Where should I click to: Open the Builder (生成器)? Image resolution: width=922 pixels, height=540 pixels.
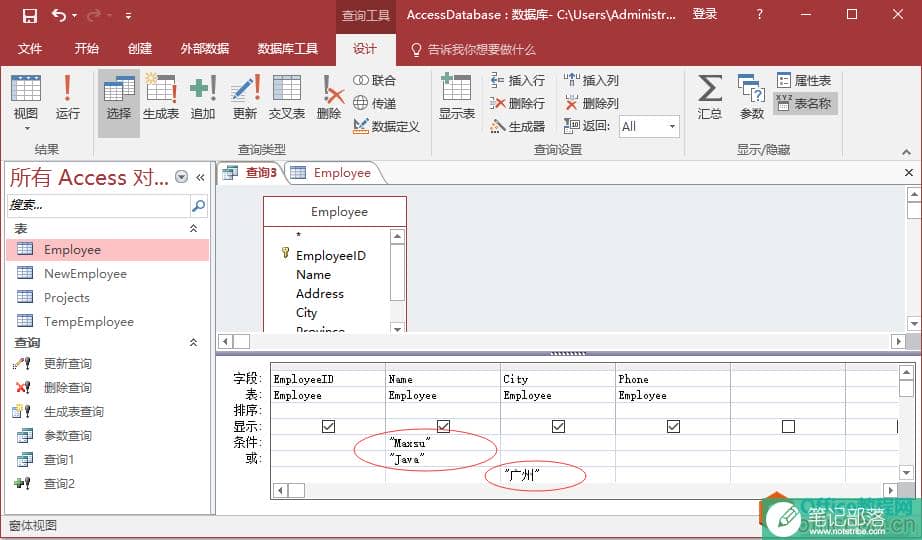coord(517,126)
